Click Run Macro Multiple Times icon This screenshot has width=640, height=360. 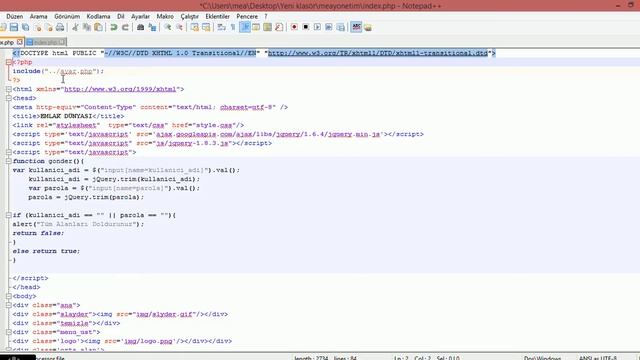point(329,27)
